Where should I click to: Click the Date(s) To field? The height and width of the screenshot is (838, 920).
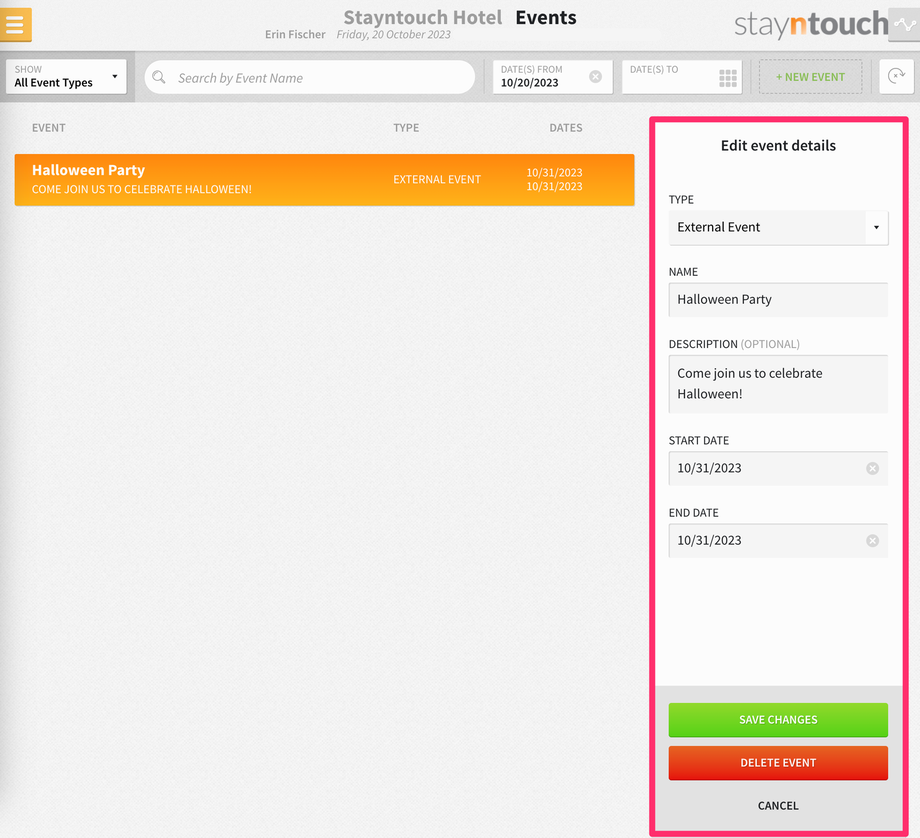(682, 76)
